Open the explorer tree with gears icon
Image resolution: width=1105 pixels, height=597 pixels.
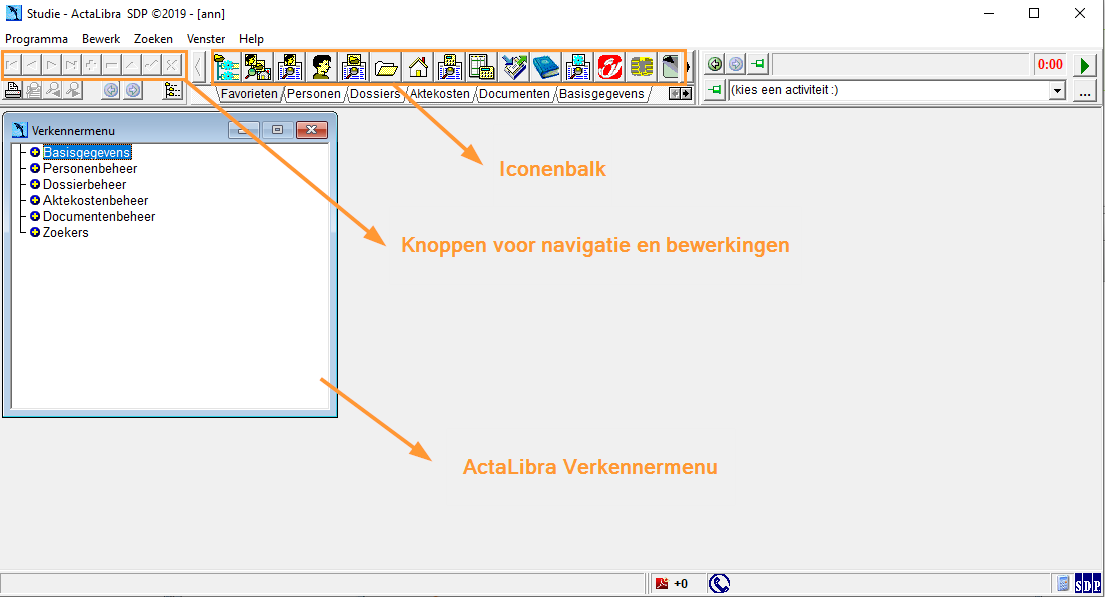tap(226, 68)
